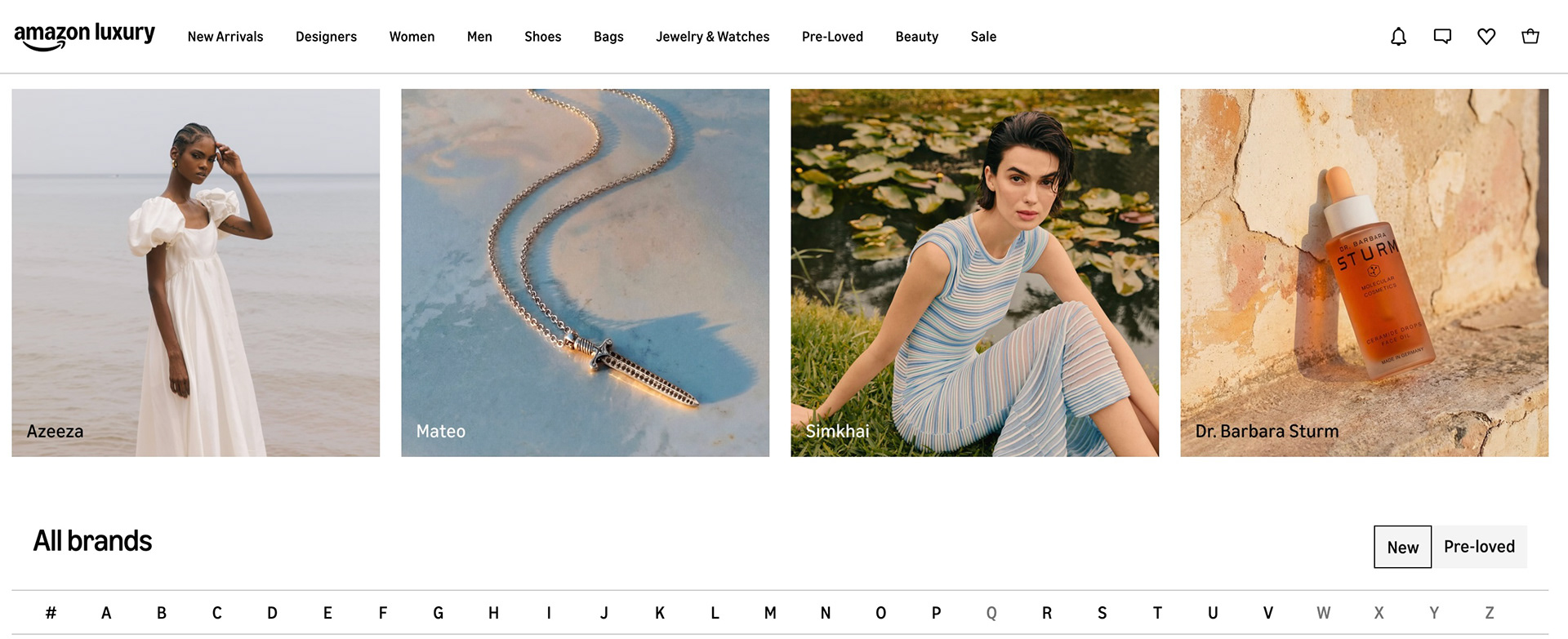Viewport: 1568px width, 639px height.
Task: Click the greyed-out letter Z
Action: coord(1490,613)
